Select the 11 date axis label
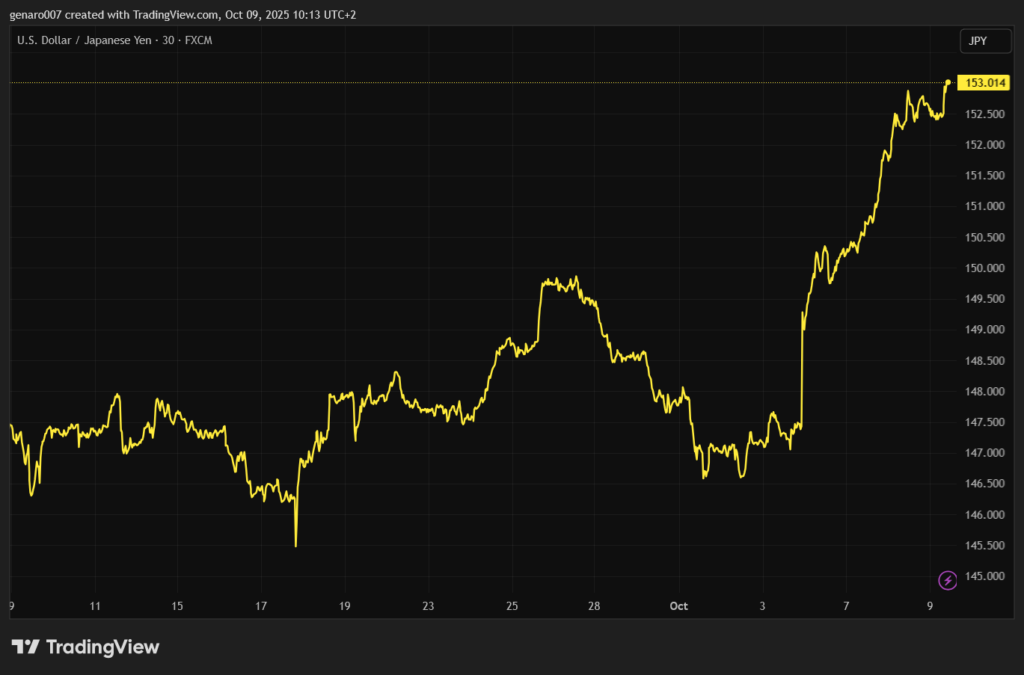 [95, 606]
